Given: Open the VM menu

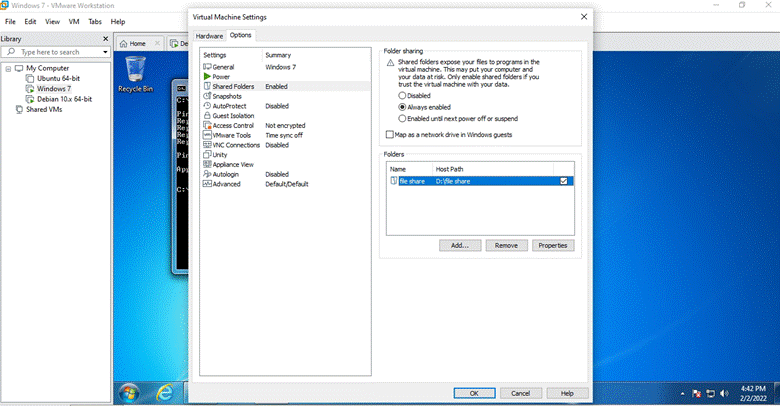Looking at the screenshot, I should point(74,21).
